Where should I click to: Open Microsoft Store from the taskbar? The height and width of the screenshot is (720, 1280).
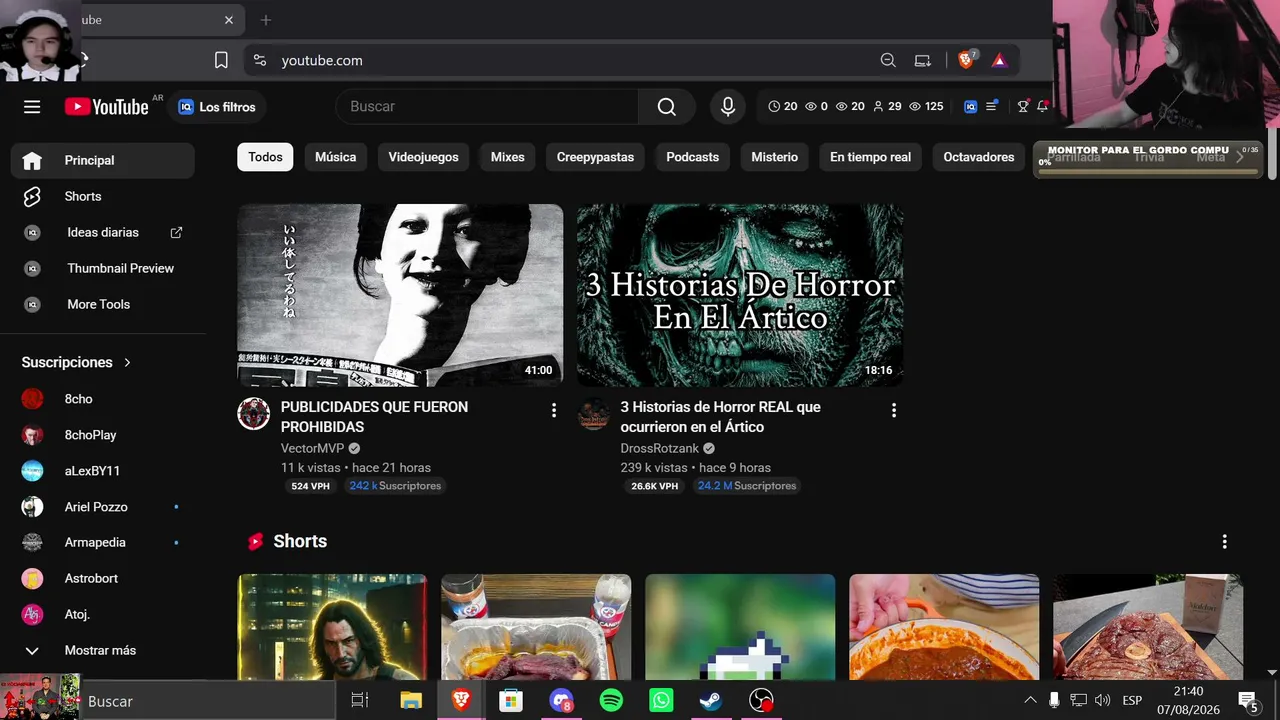click(x=511, y=701)
